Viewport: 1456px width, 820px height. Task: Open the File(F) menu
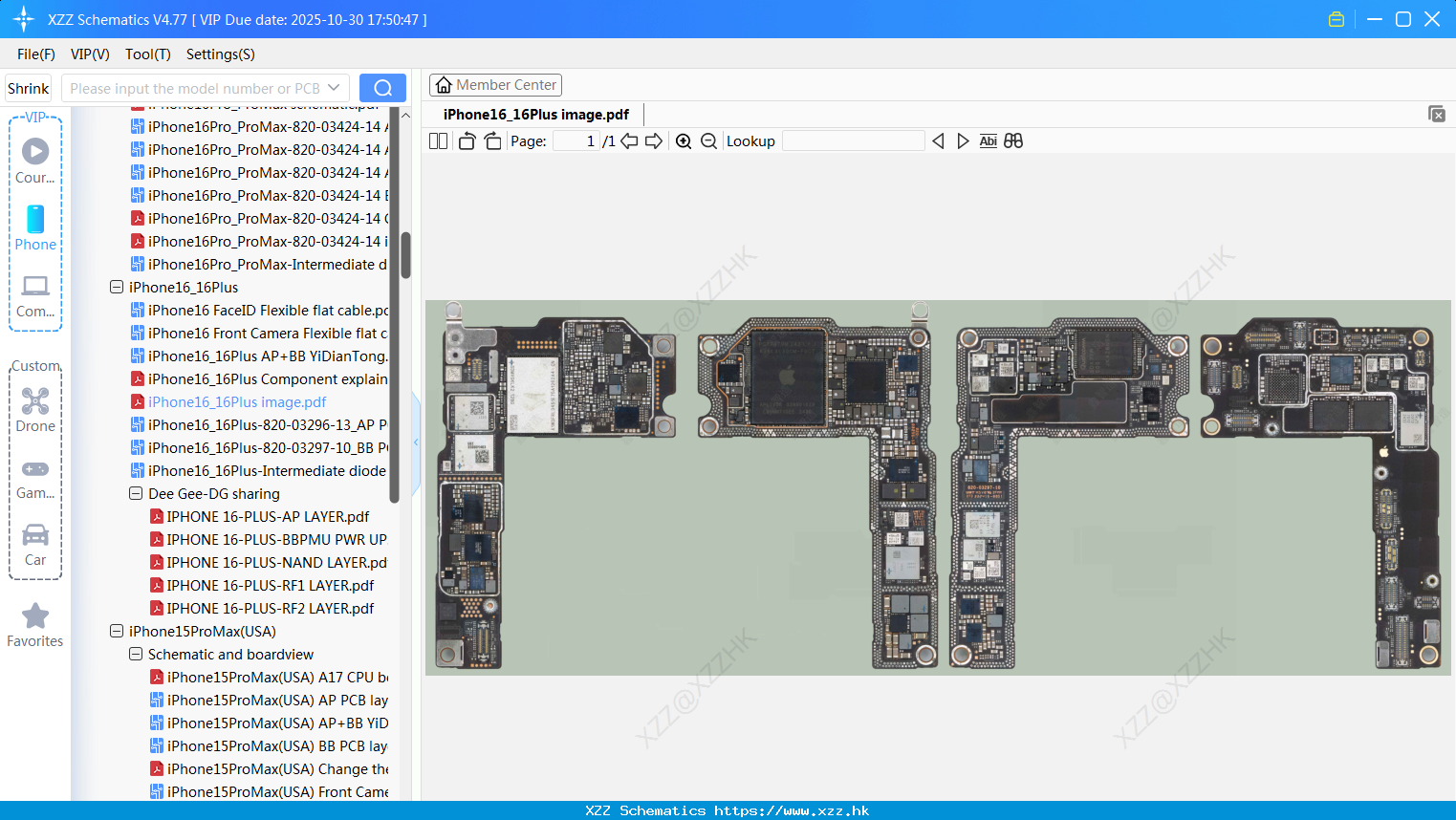[36, 54]
